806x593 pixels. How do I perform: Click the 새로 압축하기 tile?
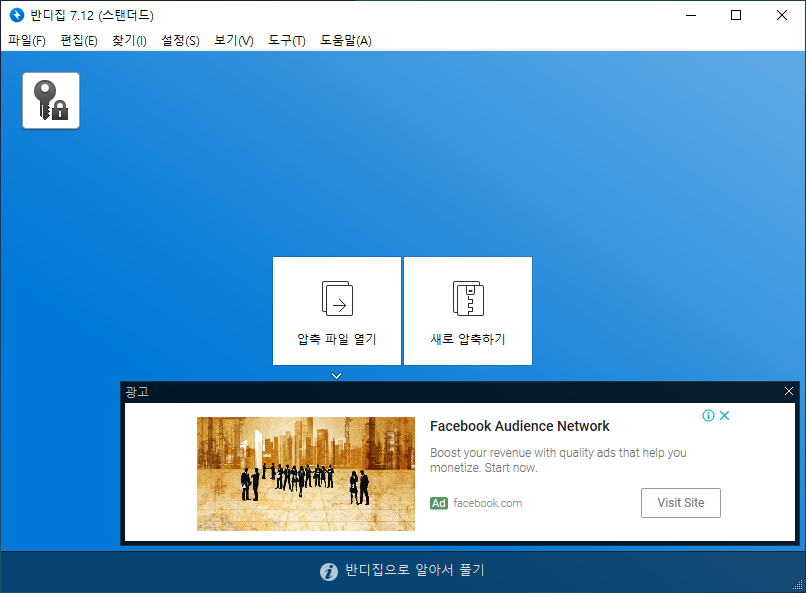pyautogui.click(x=468, y=311)
